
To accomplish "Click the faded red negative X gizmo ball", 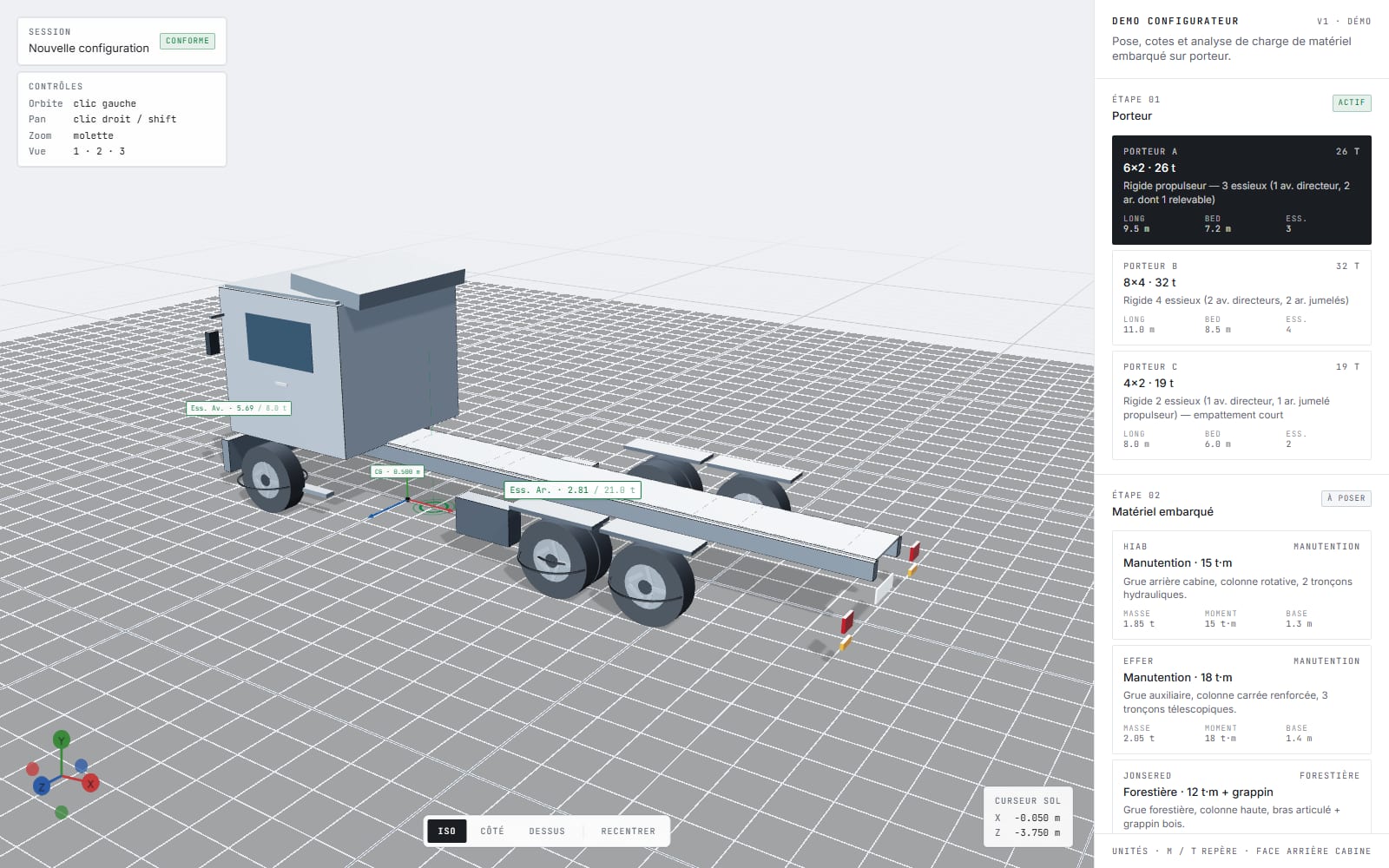I will (33, 769).
